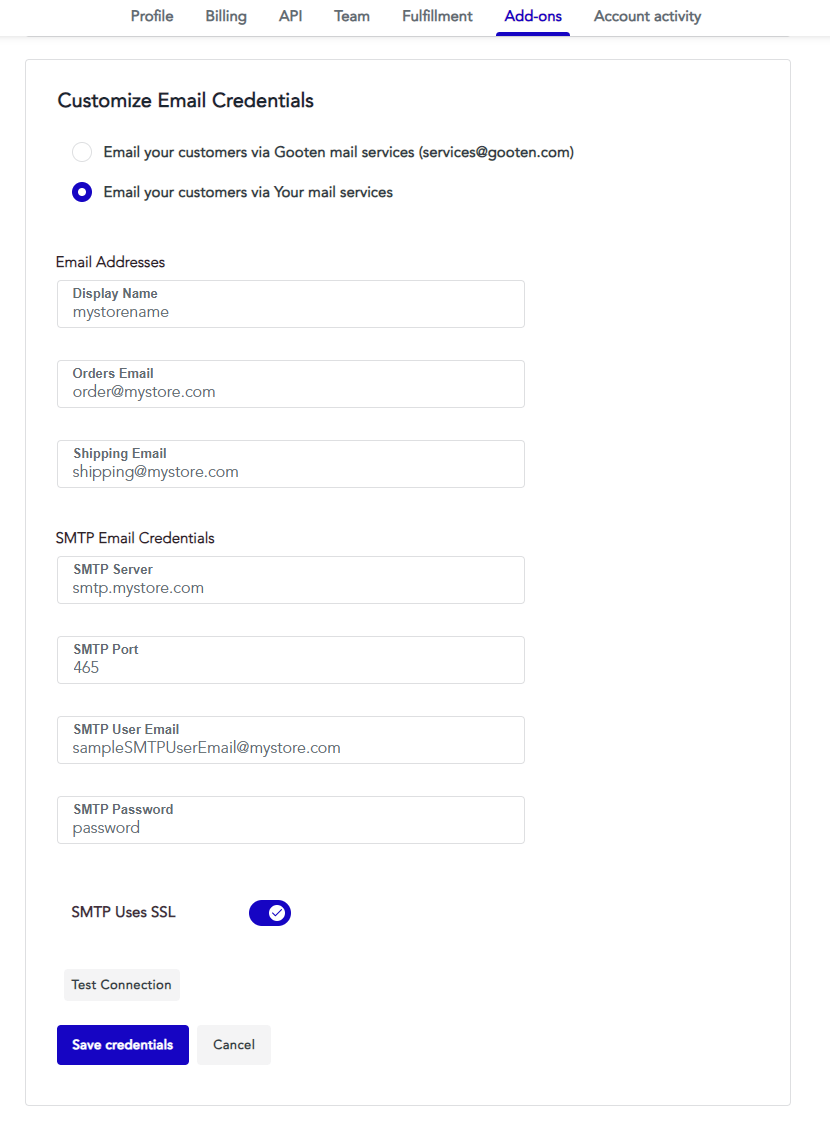The width and height of the screenshot is (830, 1127).
Task: Switch to the Team tab
Action: point(351,16)
